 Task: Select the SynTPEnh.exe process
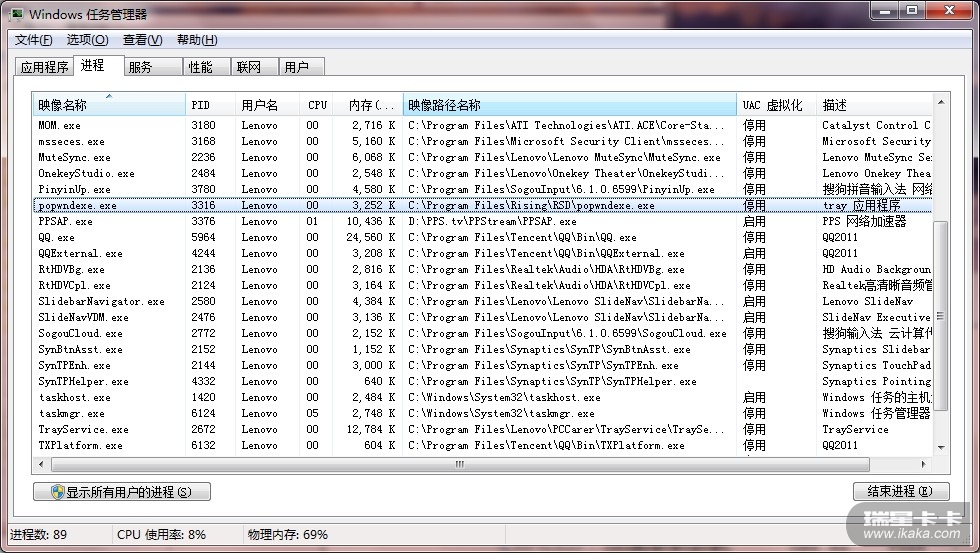coord(482,366)
